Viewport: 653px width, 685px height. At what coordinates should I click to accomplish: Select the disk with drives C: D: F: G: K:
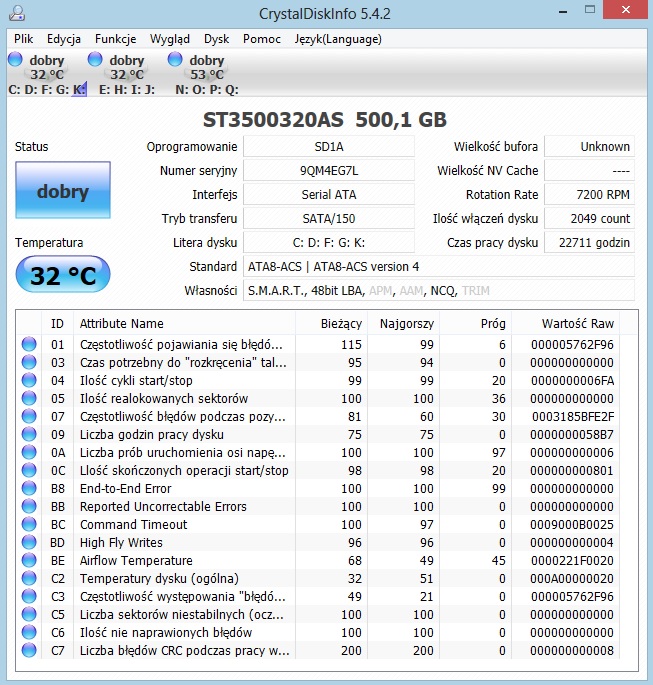coord(47,74)
